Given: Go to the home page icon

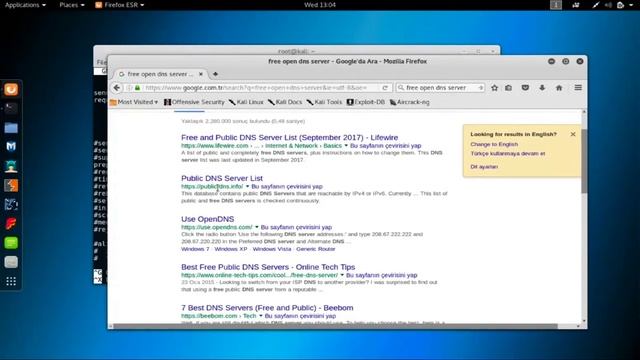Looking at the screenshot, I should 559,88.
